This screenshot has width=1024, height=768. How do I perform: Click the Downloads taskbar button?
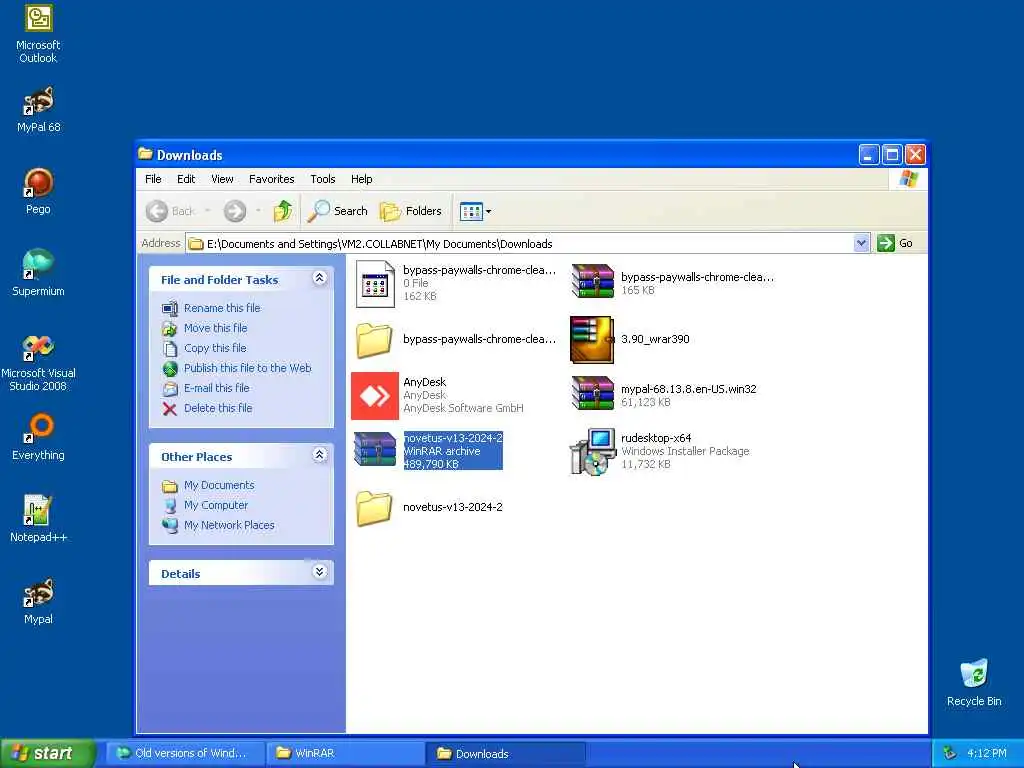click(505, 753)
